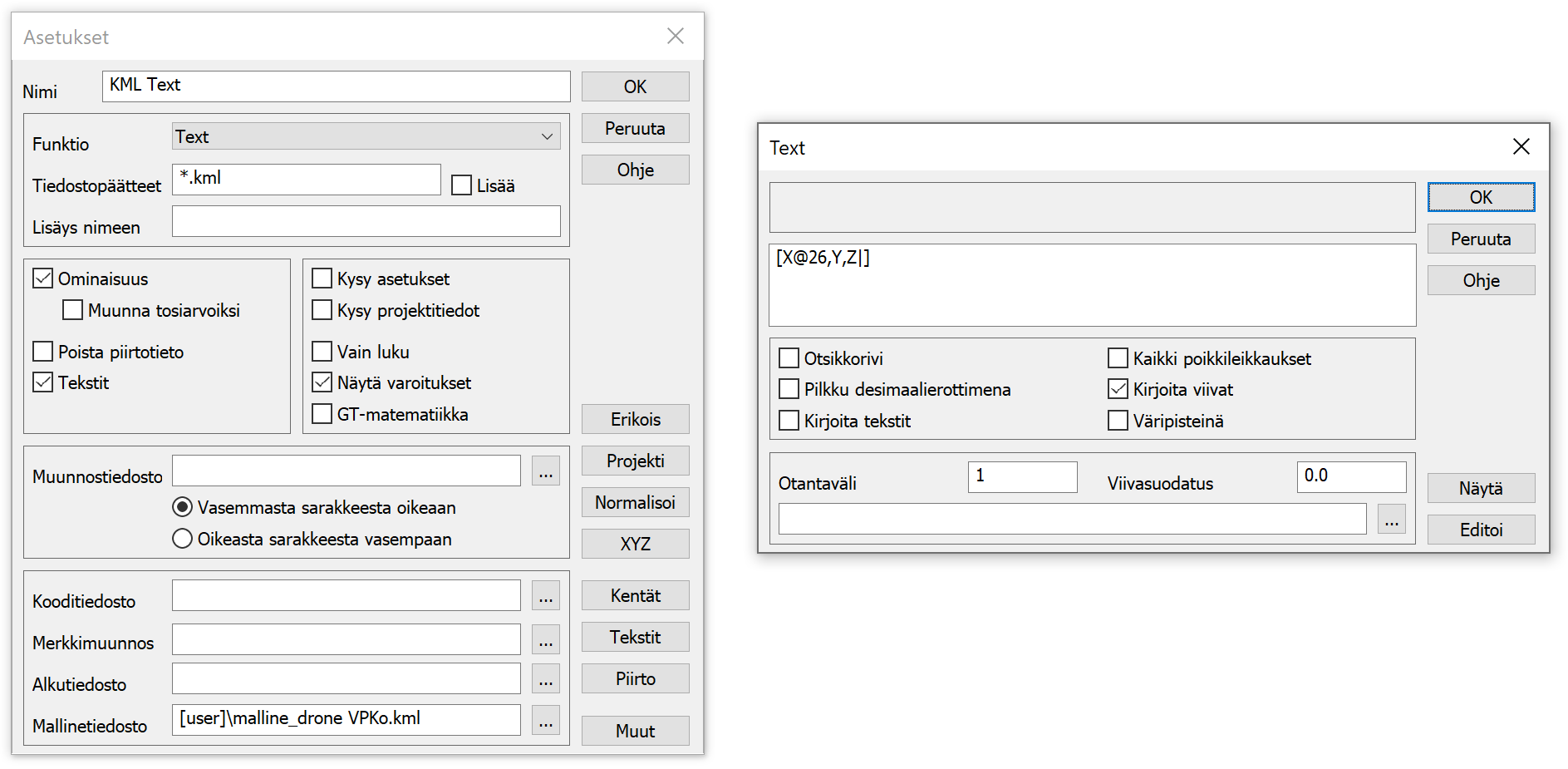Browse for Alkutiedosto file

545,679
